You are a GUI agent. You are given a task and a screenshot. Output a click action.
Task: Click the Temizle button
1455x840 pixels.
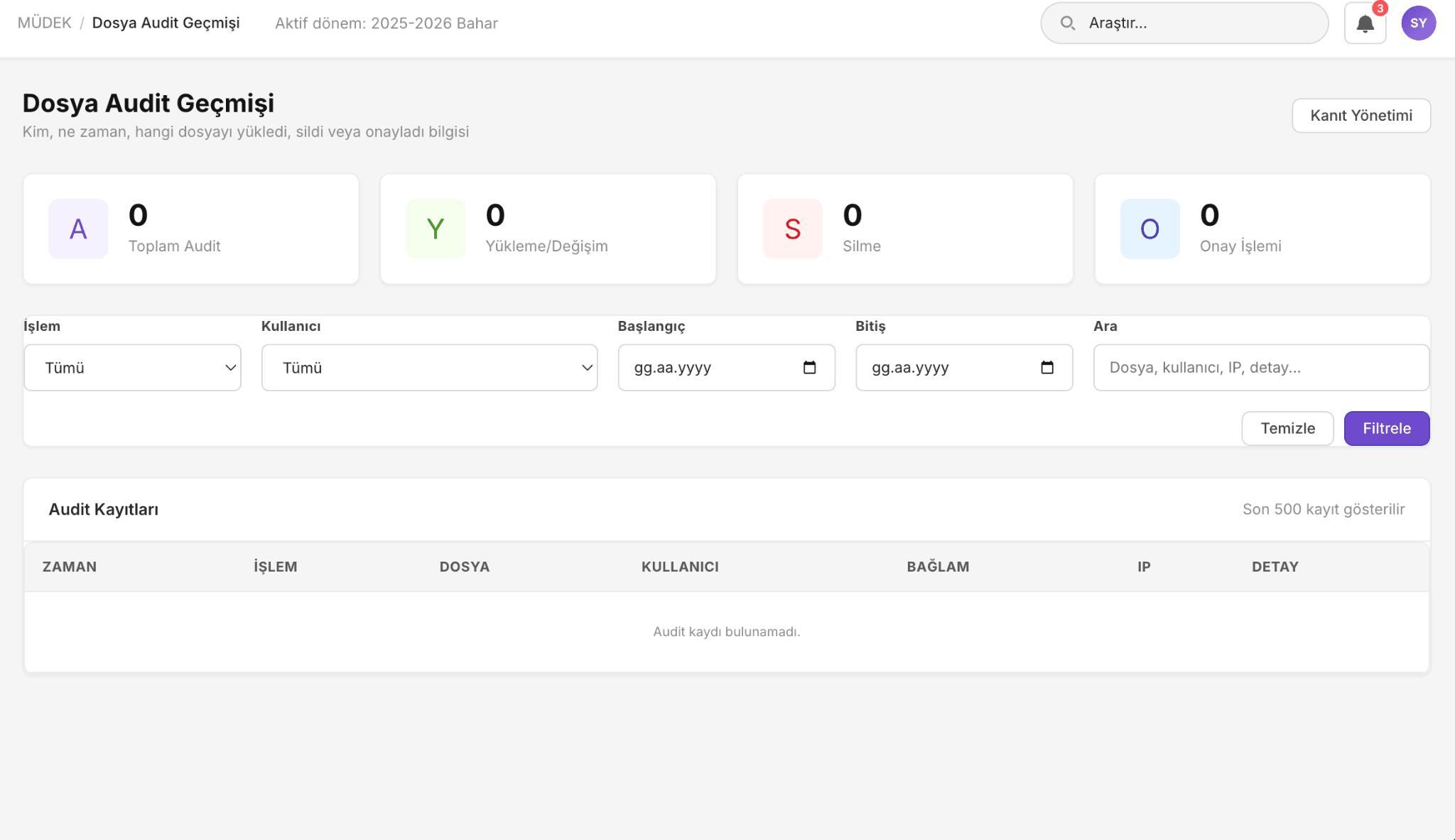[x=1287, y=428]
